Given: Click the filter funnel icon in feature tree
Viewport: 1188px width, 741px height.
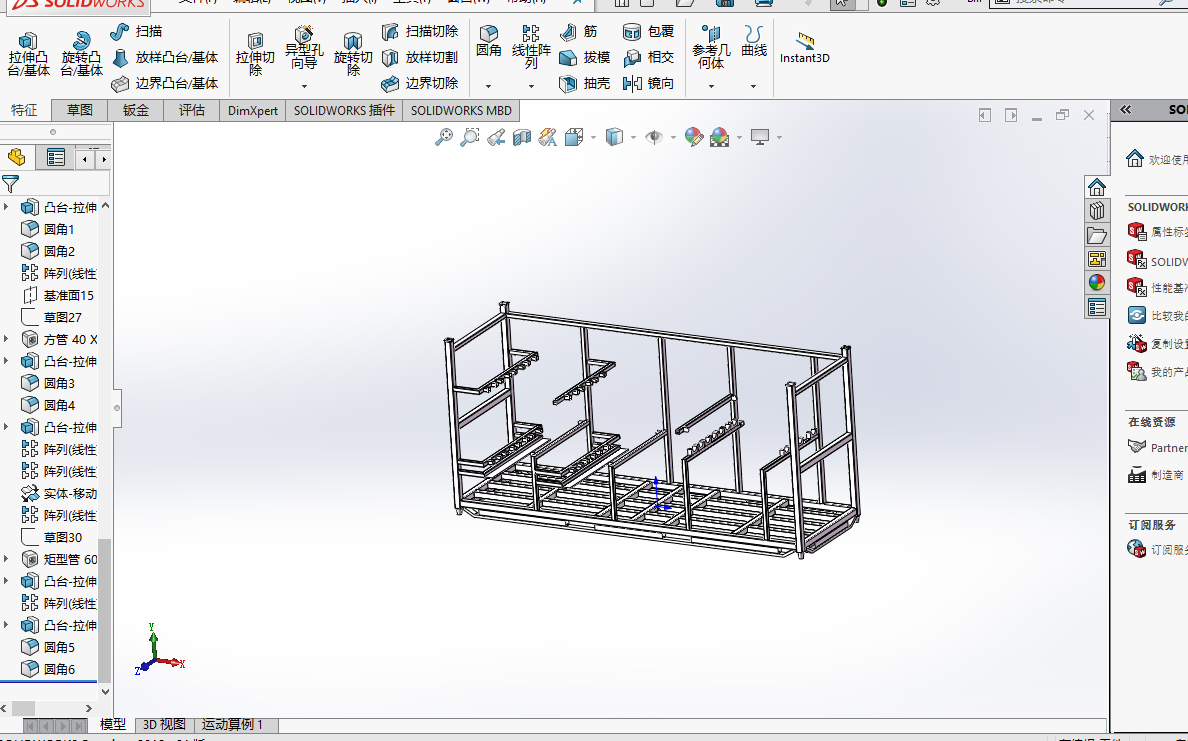Looking at the screenshot, I should (11, 183).
